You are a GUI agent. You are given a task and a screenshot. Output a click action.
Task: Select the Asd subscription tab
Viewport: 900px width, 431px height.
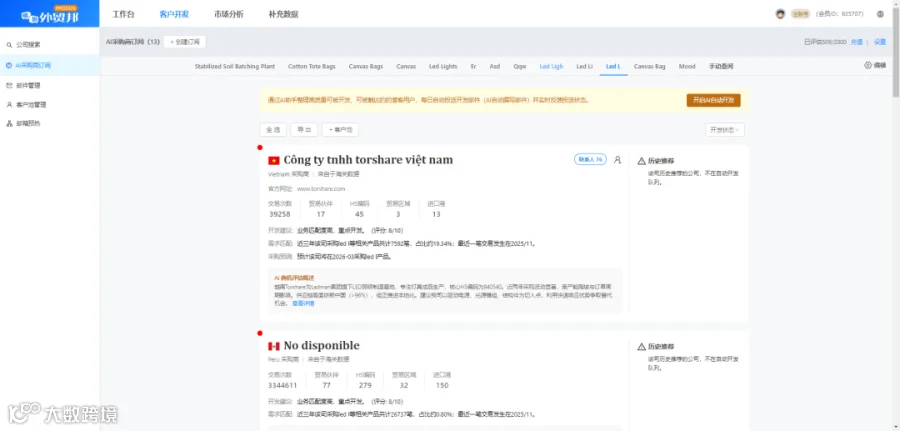495,67
